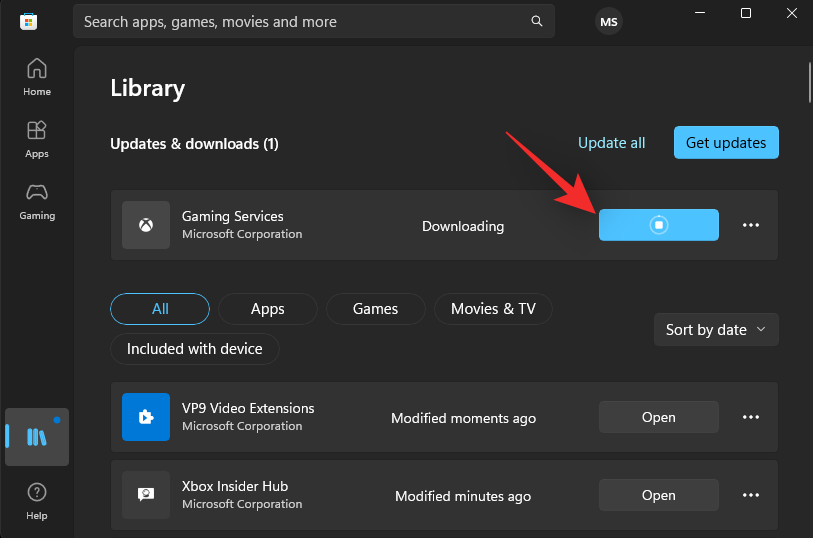813x538 pixels.
Task: Click the Xbox Insider Hub app icon
Action: 146,495
